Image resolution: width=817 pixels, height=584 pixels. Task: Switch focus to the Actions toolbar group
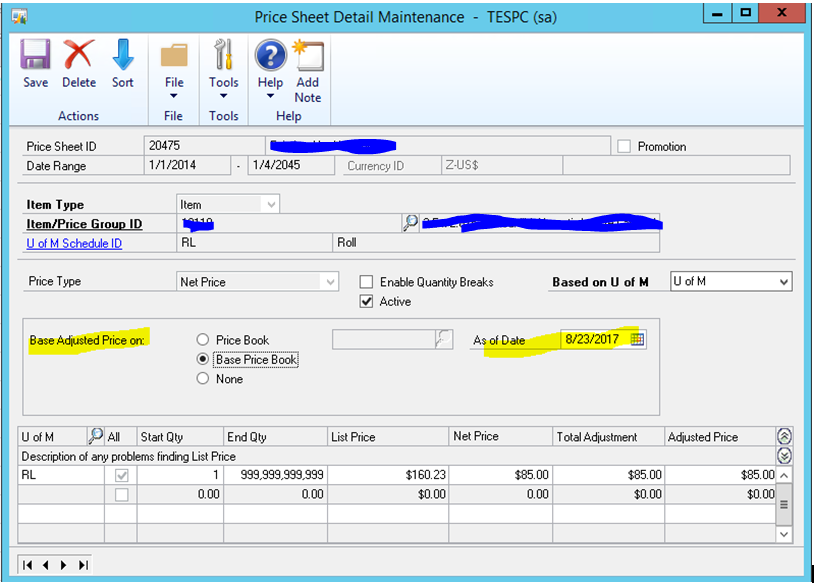78,116
